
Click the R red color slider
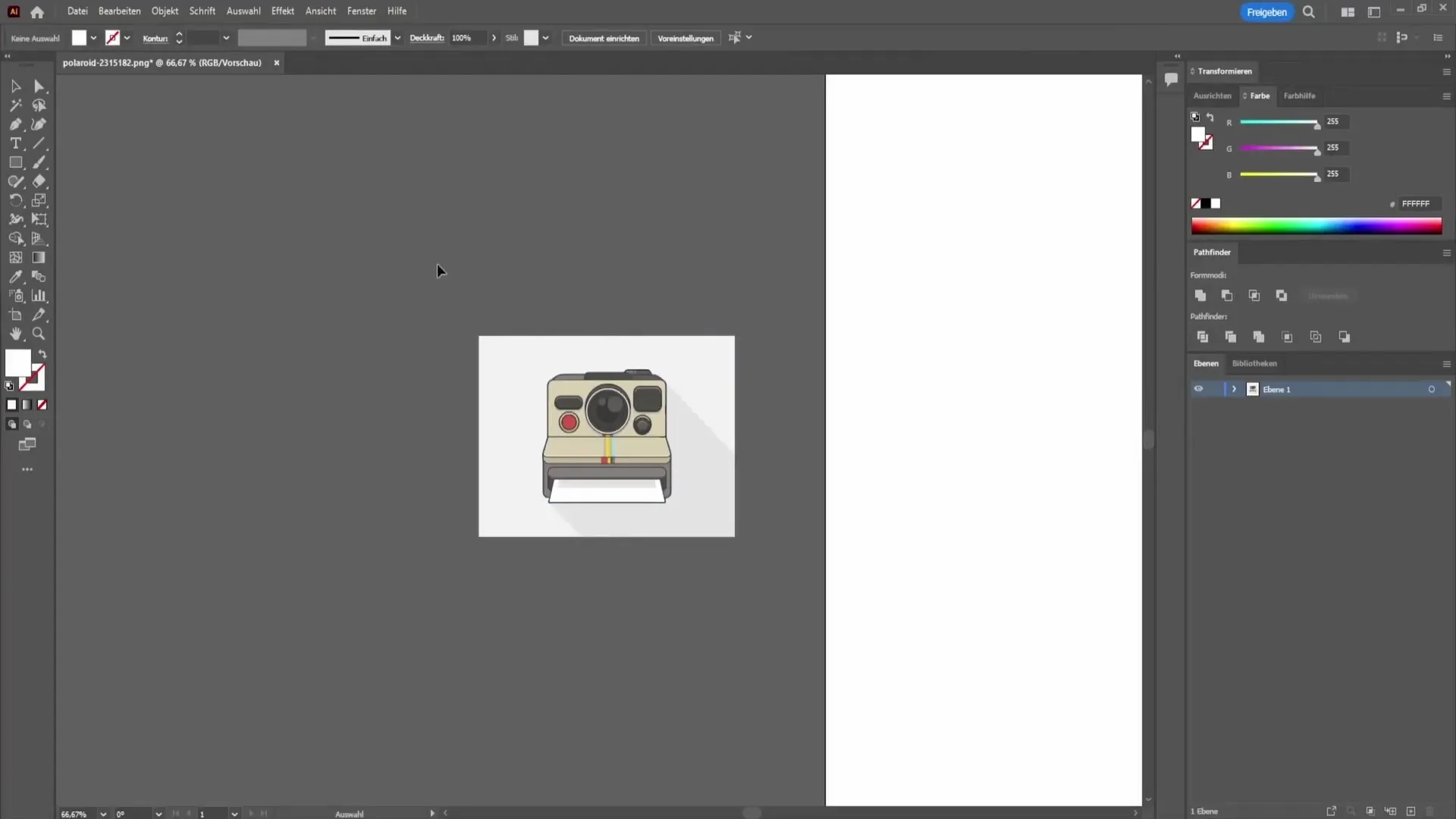coord(1279,122)
